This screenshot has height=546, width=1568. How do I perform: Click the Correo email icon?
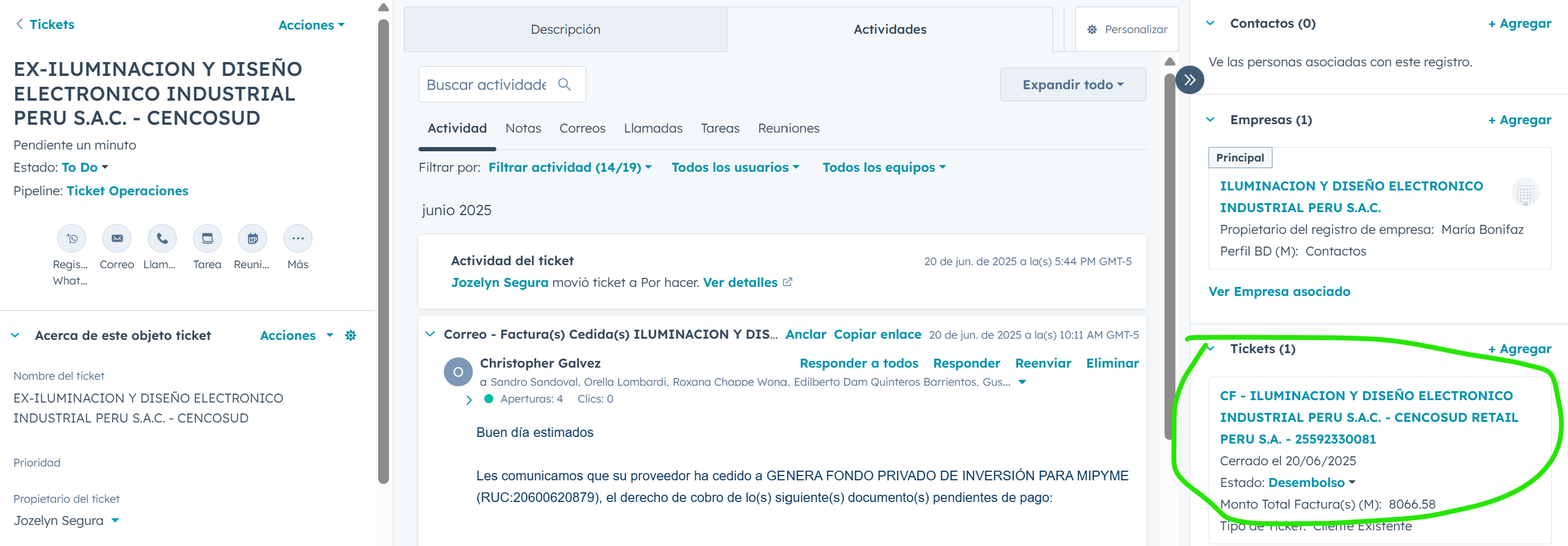[117, 238]
